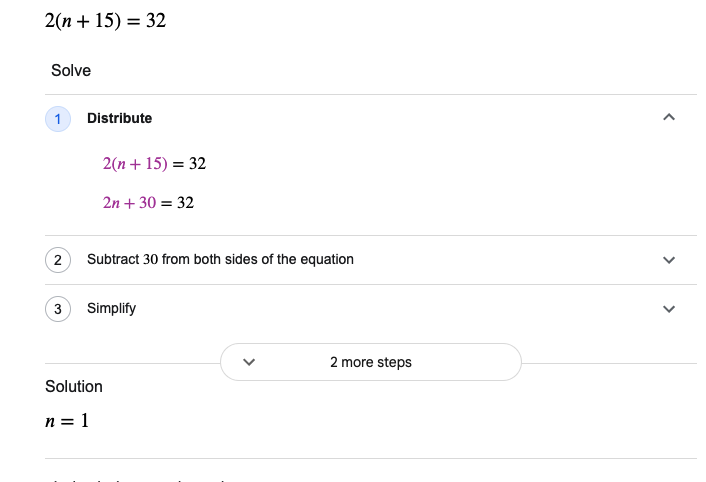Screen dimensions: 706x482
Task: Click the step 1 number circle
Action: pyautogui.click(x=58, y=119)
